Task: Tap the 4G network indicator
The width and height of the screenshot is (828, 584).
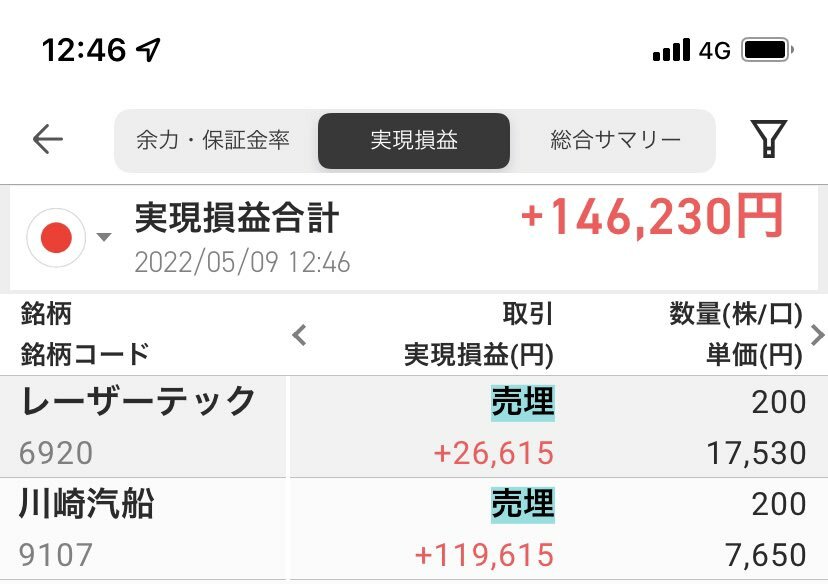Action: pos(715,51)
